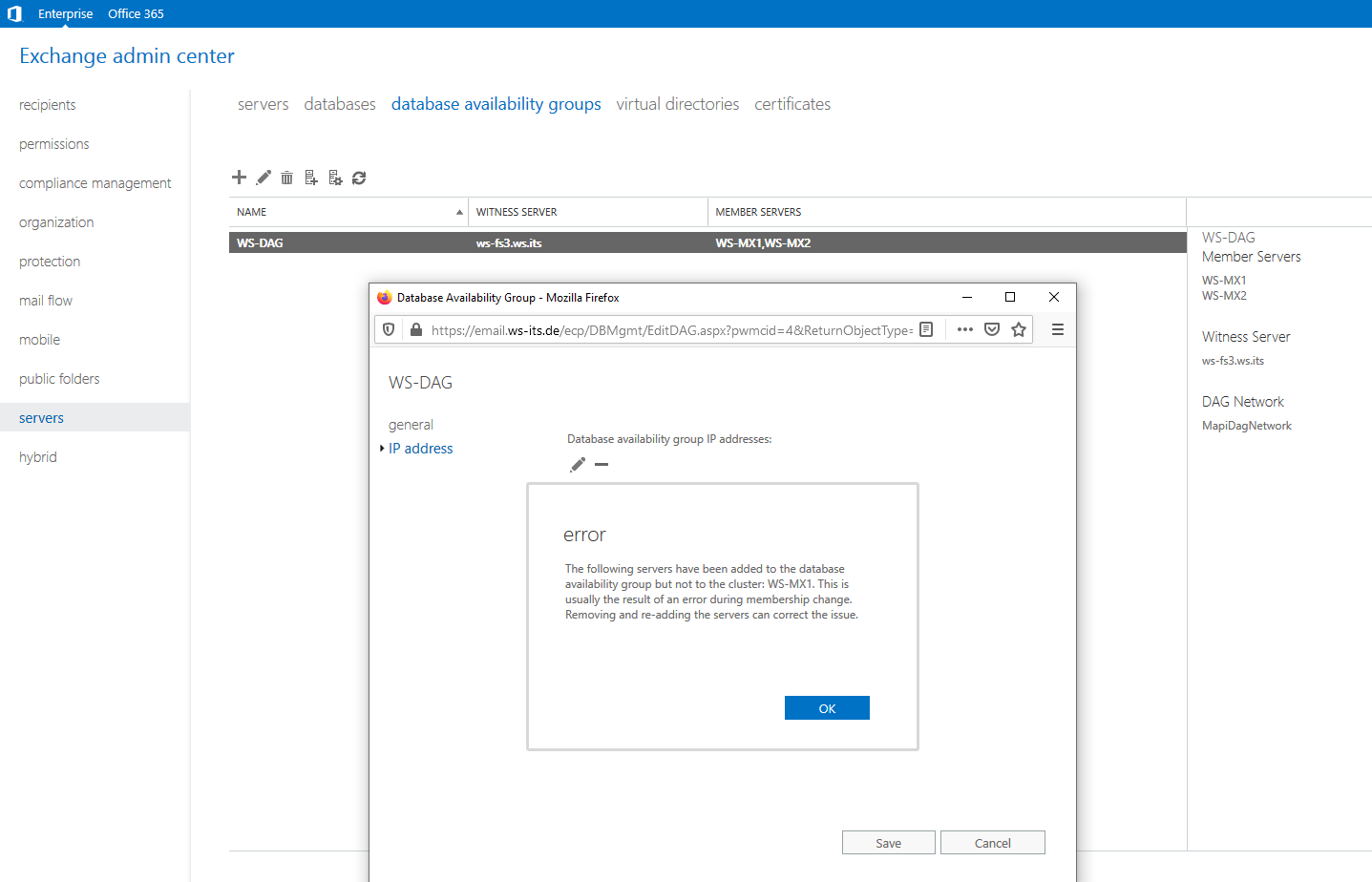The image size is (1372, 882).
Task: Expand IP address section arrow
Action: point(382,449)
